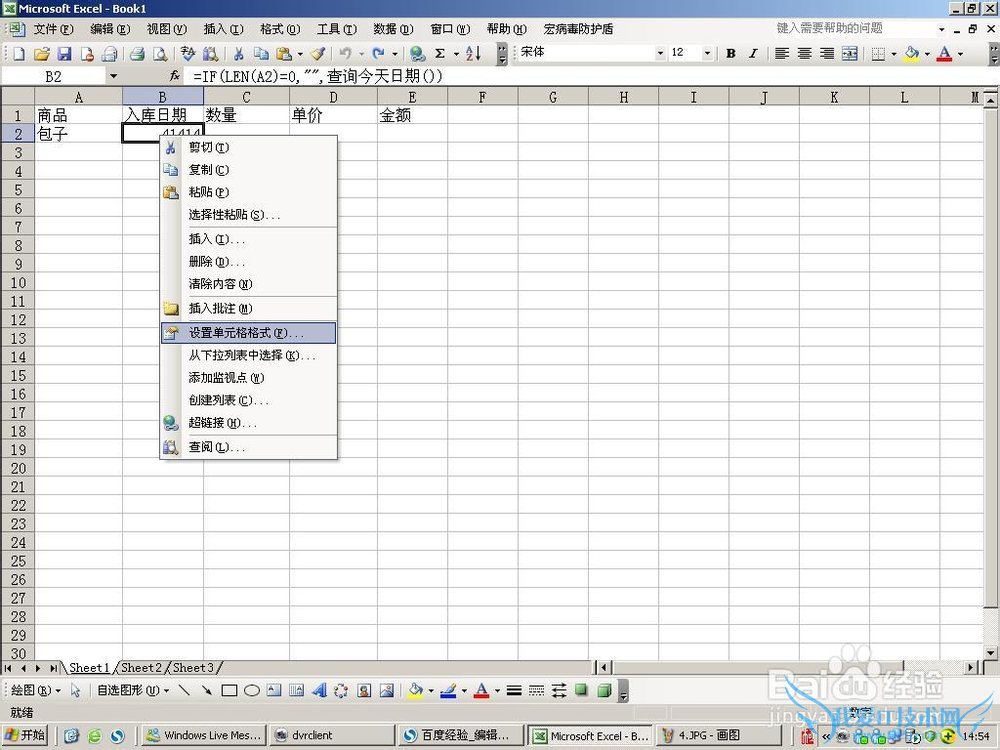Click the Redo arrow icon
This screenshot has height=750, width=1000.
[x=379, y=54]
